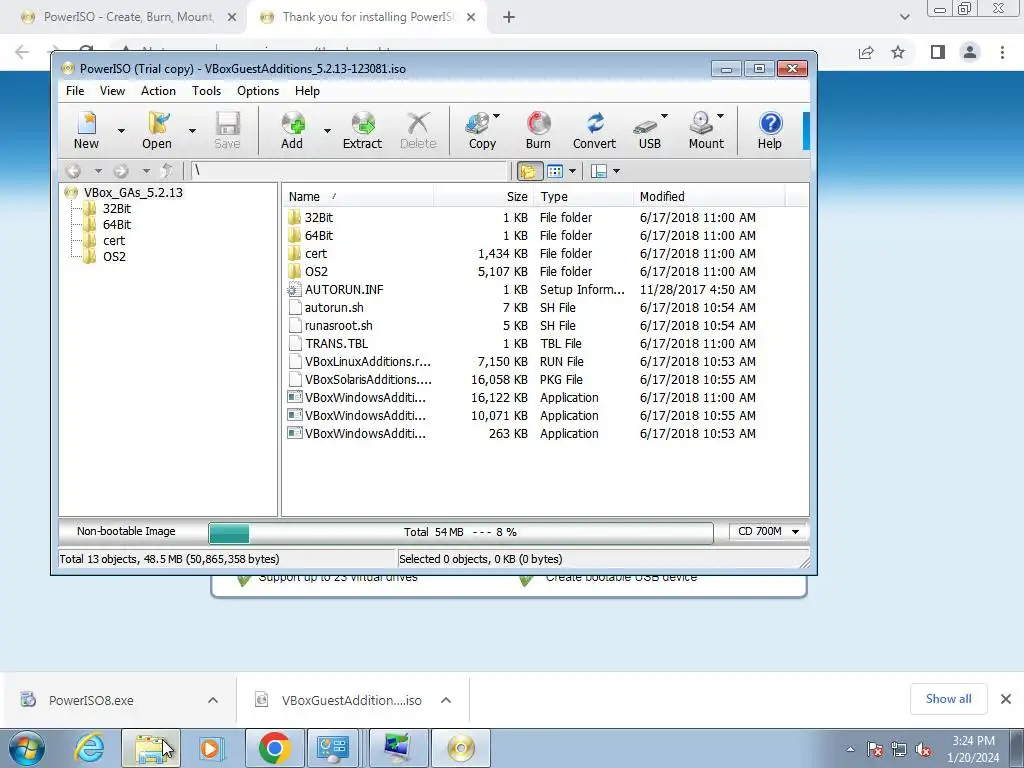Open the VBoxGuestAddition iso download options chevron

click(446, 700)
